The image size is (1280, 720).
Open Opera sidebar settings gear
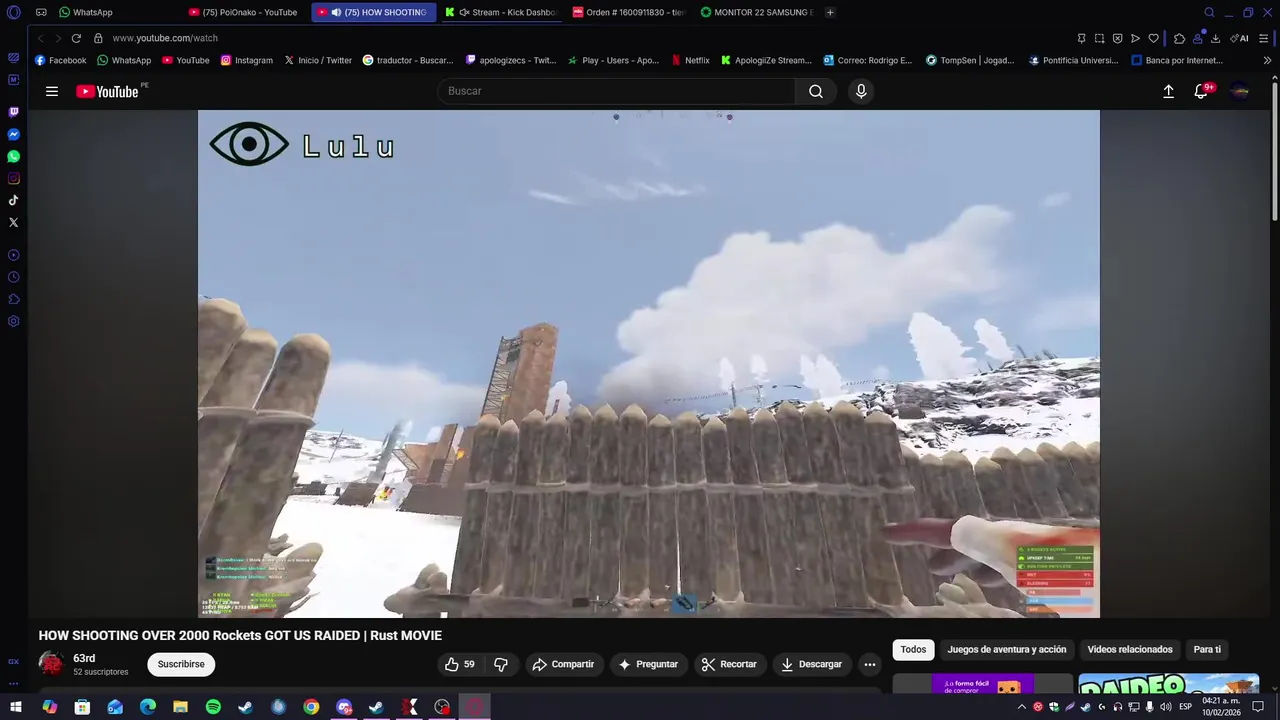(x=13, y=321)
